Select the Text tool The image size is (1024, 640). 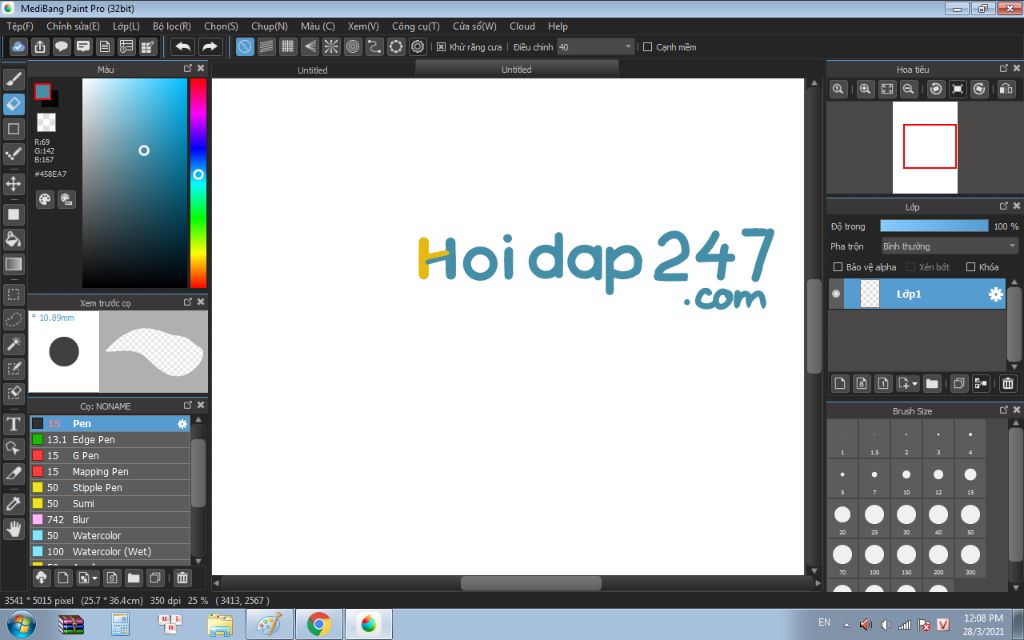(x=13, y=424)
